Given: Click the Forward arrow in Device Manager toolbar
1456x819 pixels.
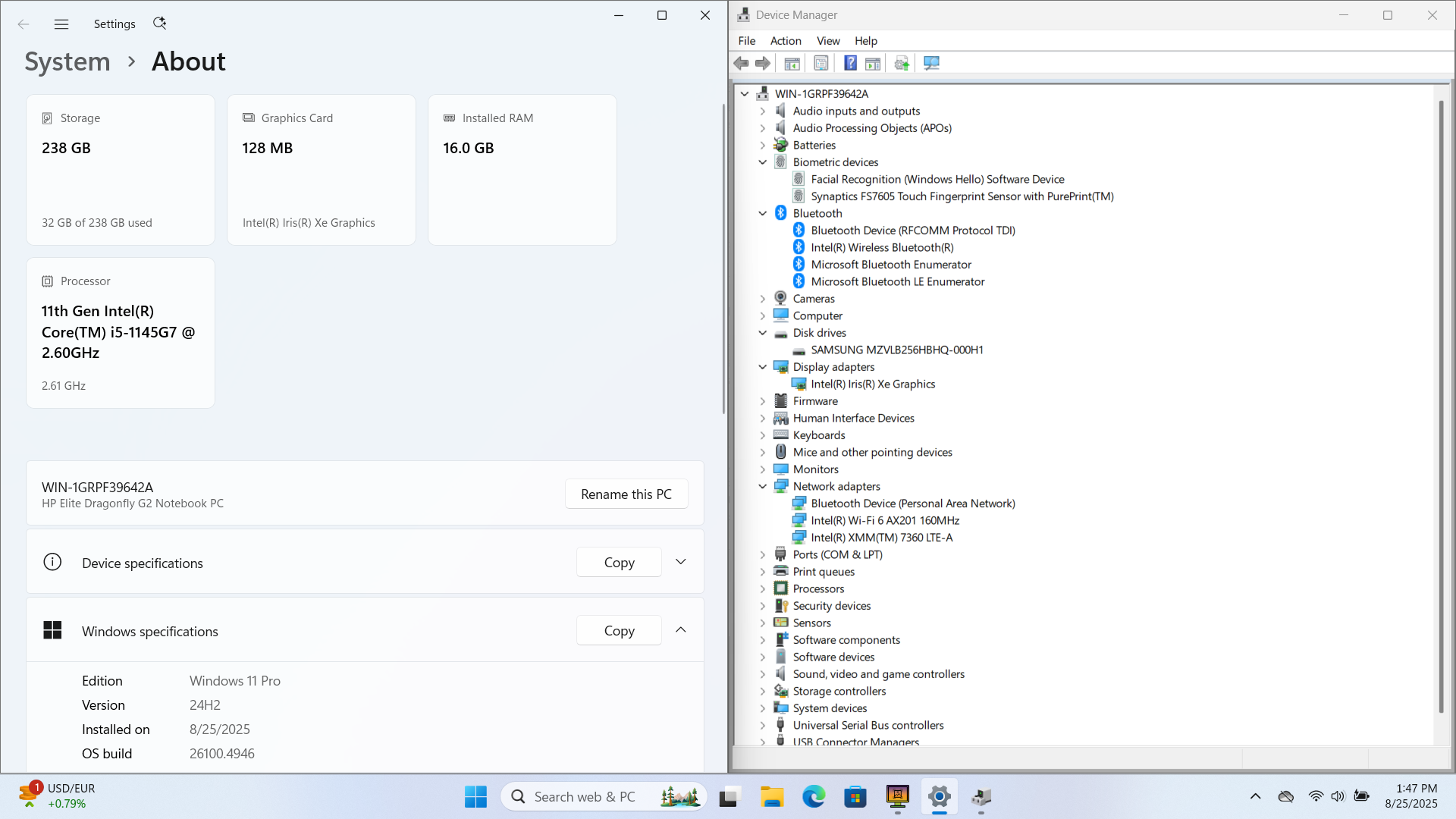Looking at the screenshot, I should 763,64.
